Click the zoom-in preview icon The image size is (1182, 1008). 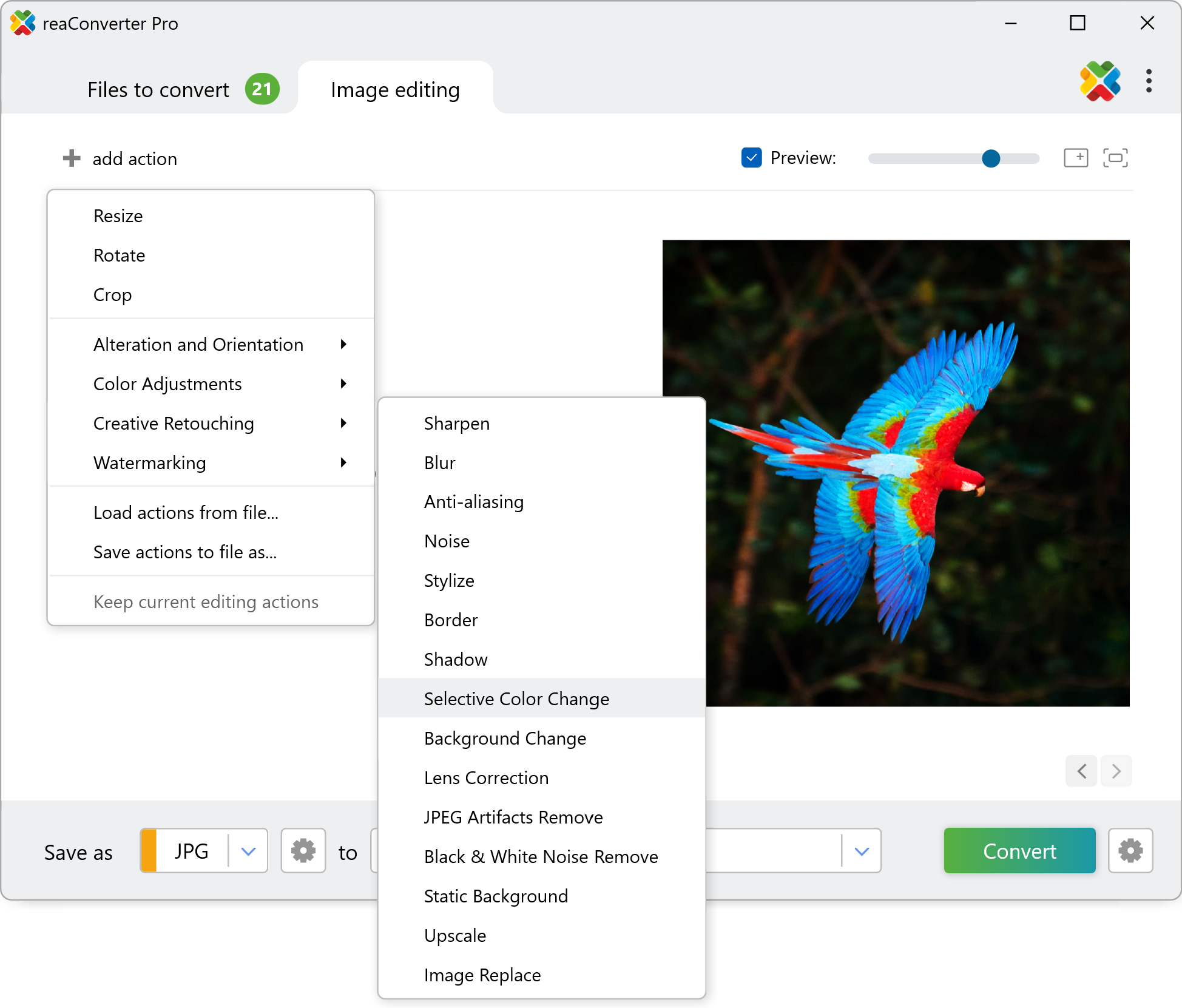(x=1076, y=158)
